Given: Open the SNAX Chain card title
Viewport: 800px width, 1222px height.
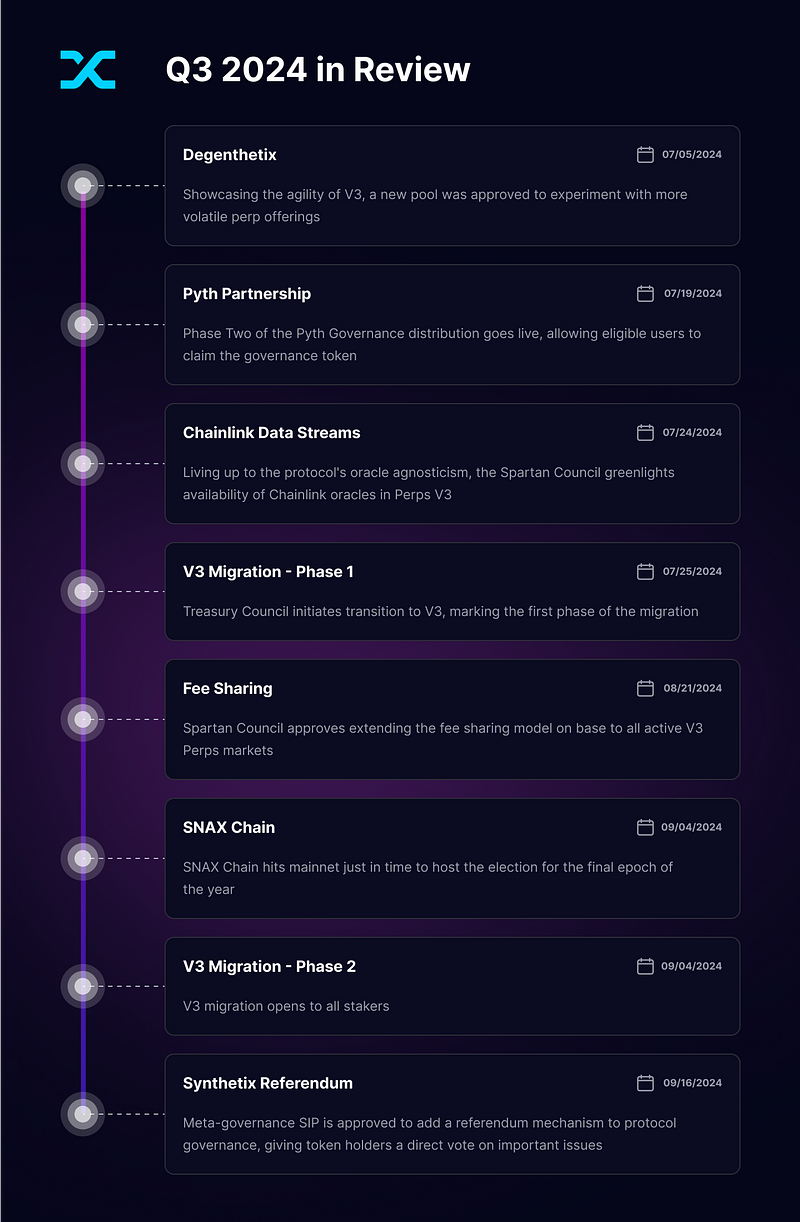Looking at the screenshot, I should [x=229, y=828].
